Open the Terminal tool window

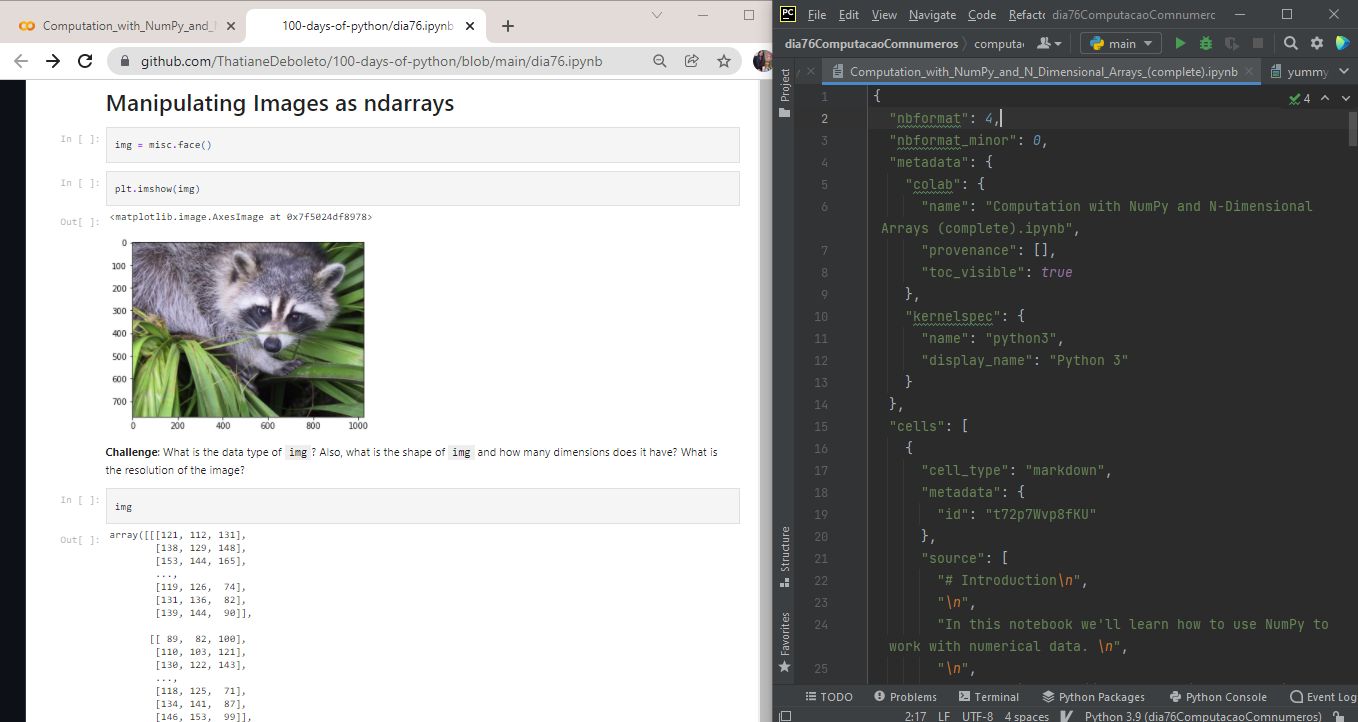click(988, 697)
